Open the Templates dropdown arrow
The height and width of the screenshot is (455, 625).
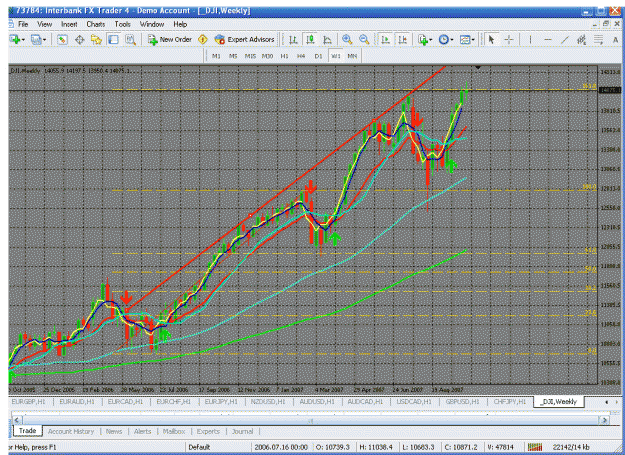[x=473, y=40]
